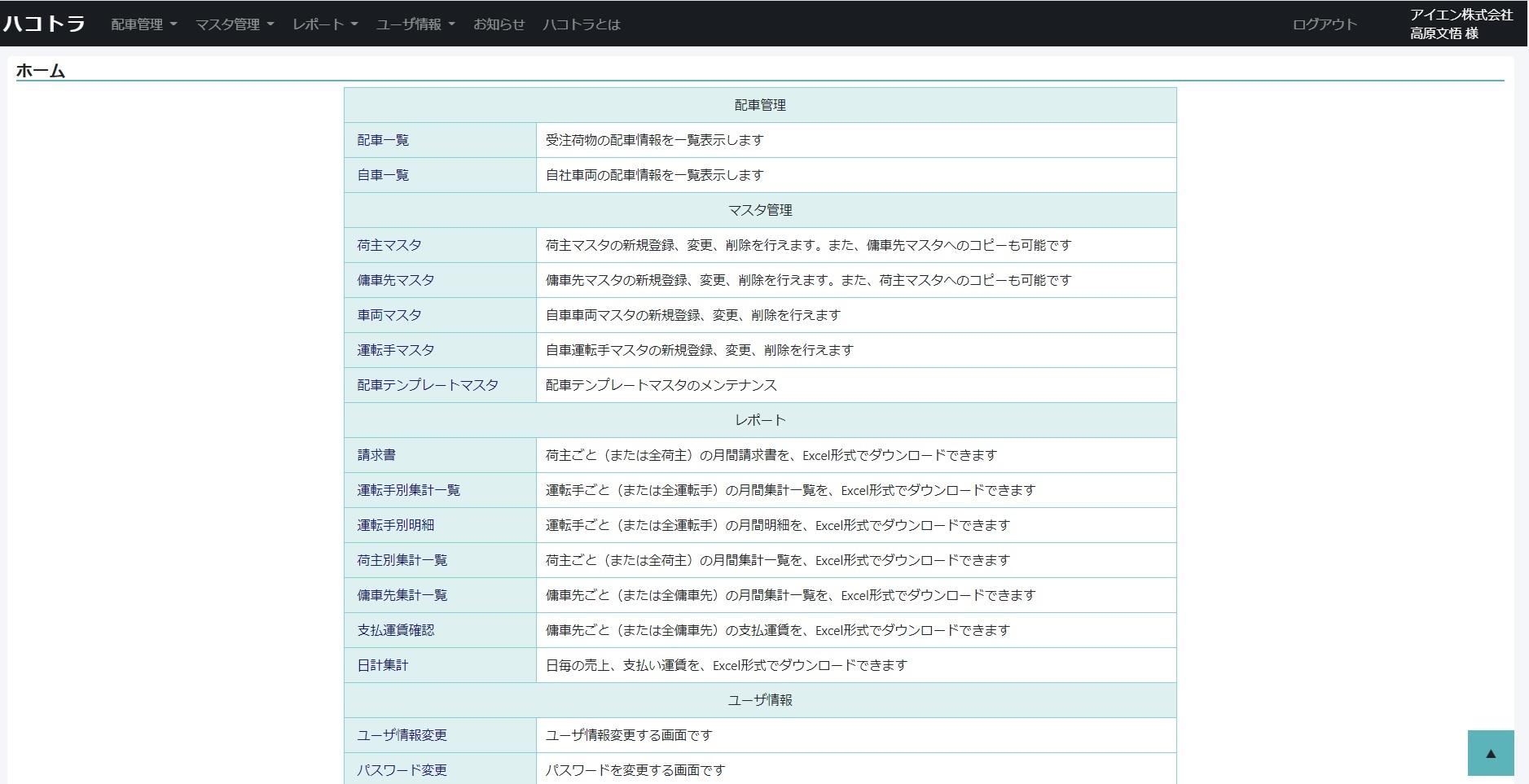1529x784 pixels.
Task: Click the 請求書 report link
Action: point(376,455)
